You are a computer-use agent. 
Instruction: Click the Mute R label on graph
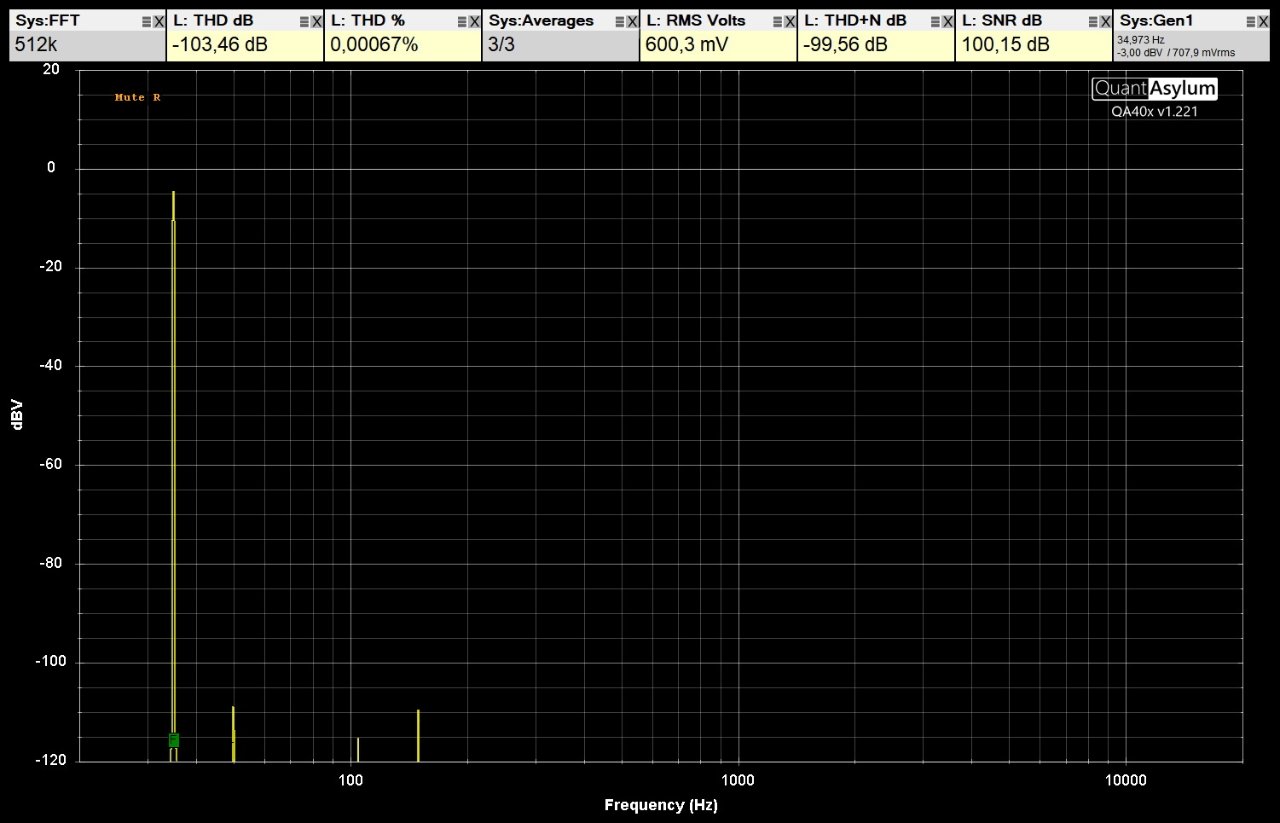coord(138,97)
